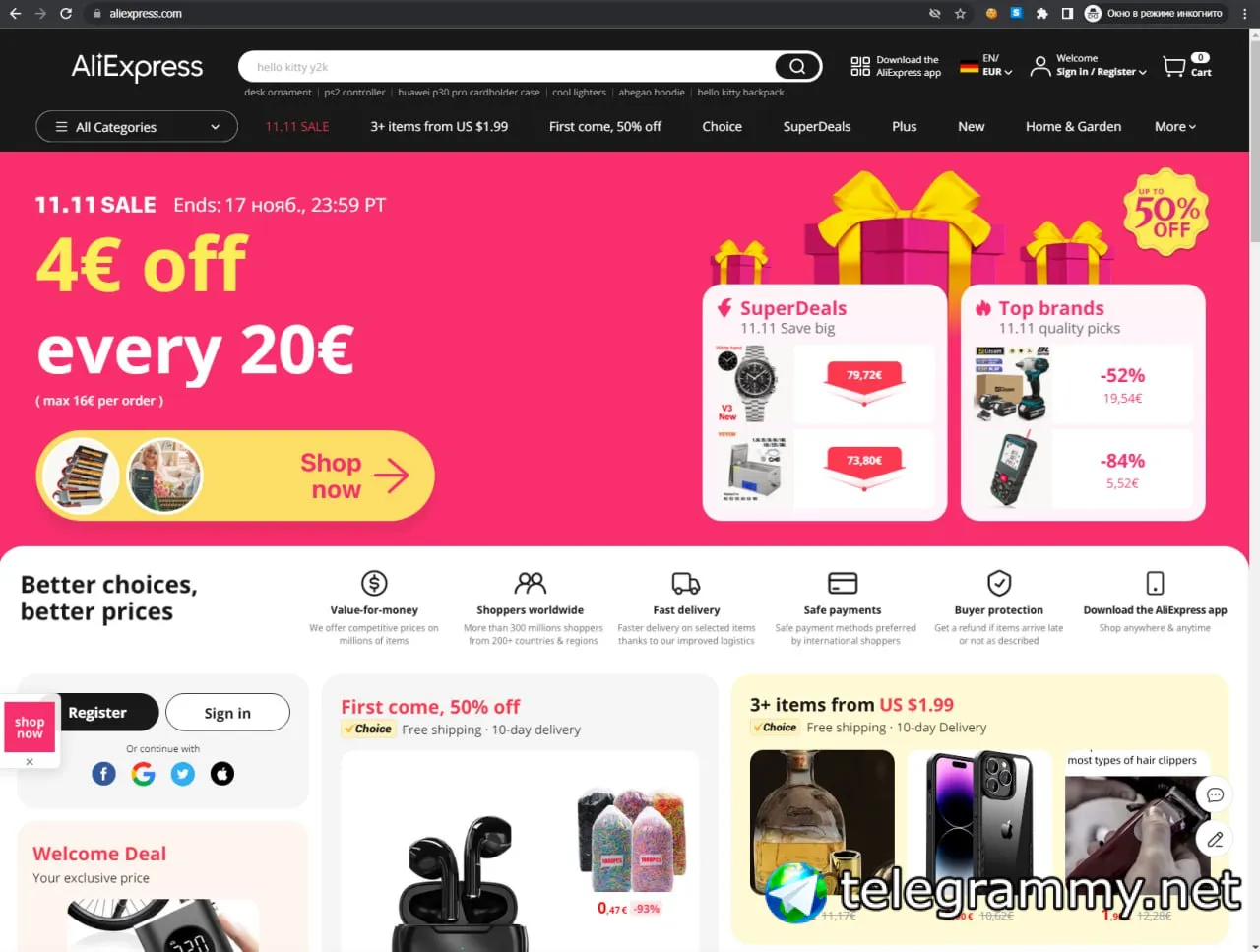Viewport: 1260px width, 952px height.
Task: Click the yellow Shop now banner button
Action: point(235,476)
